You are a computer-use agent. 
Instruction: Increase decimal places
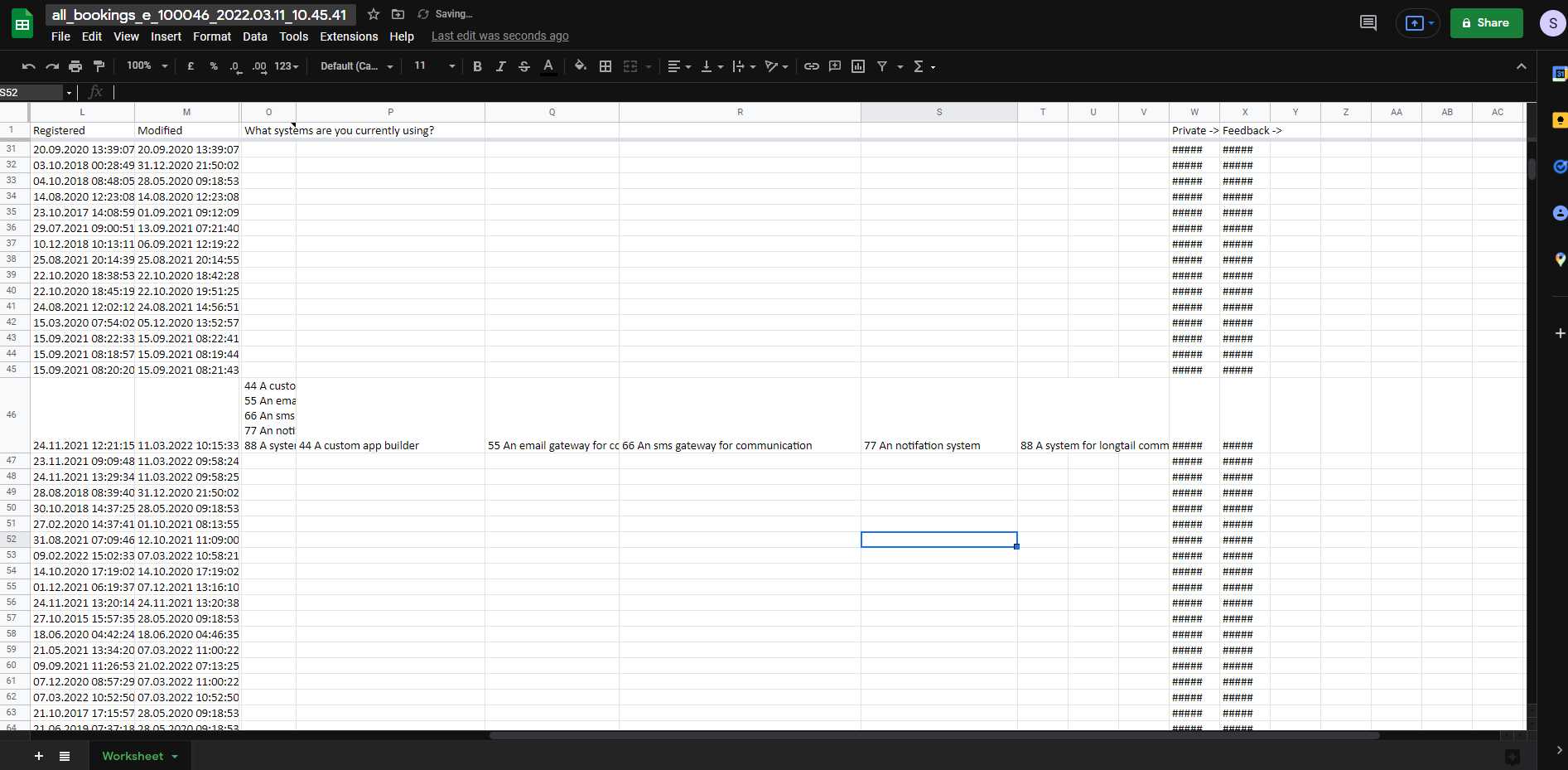pos(259,66)
